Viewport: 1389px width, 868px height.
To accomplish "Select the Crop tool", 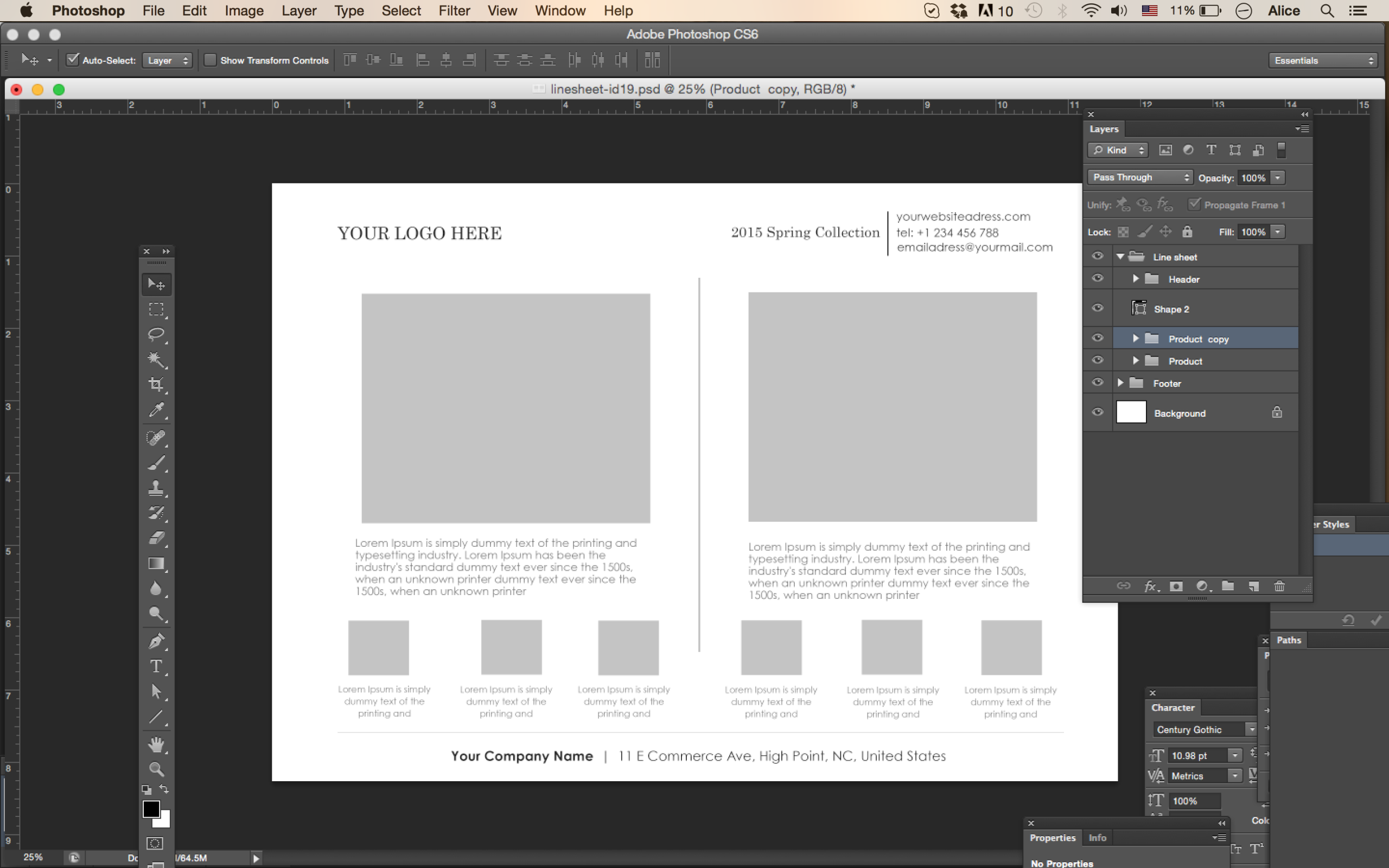I will 156,385.
